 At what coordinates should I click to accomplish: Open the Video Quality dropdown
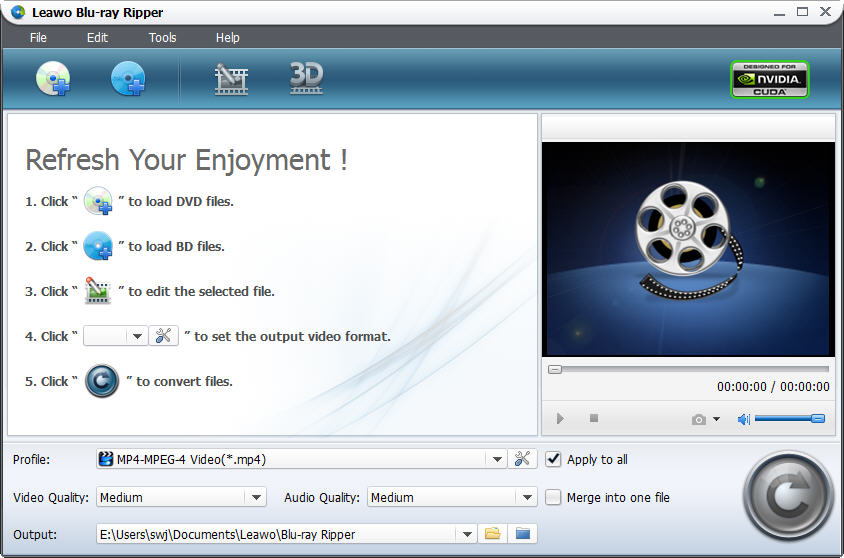click(256, 497)
